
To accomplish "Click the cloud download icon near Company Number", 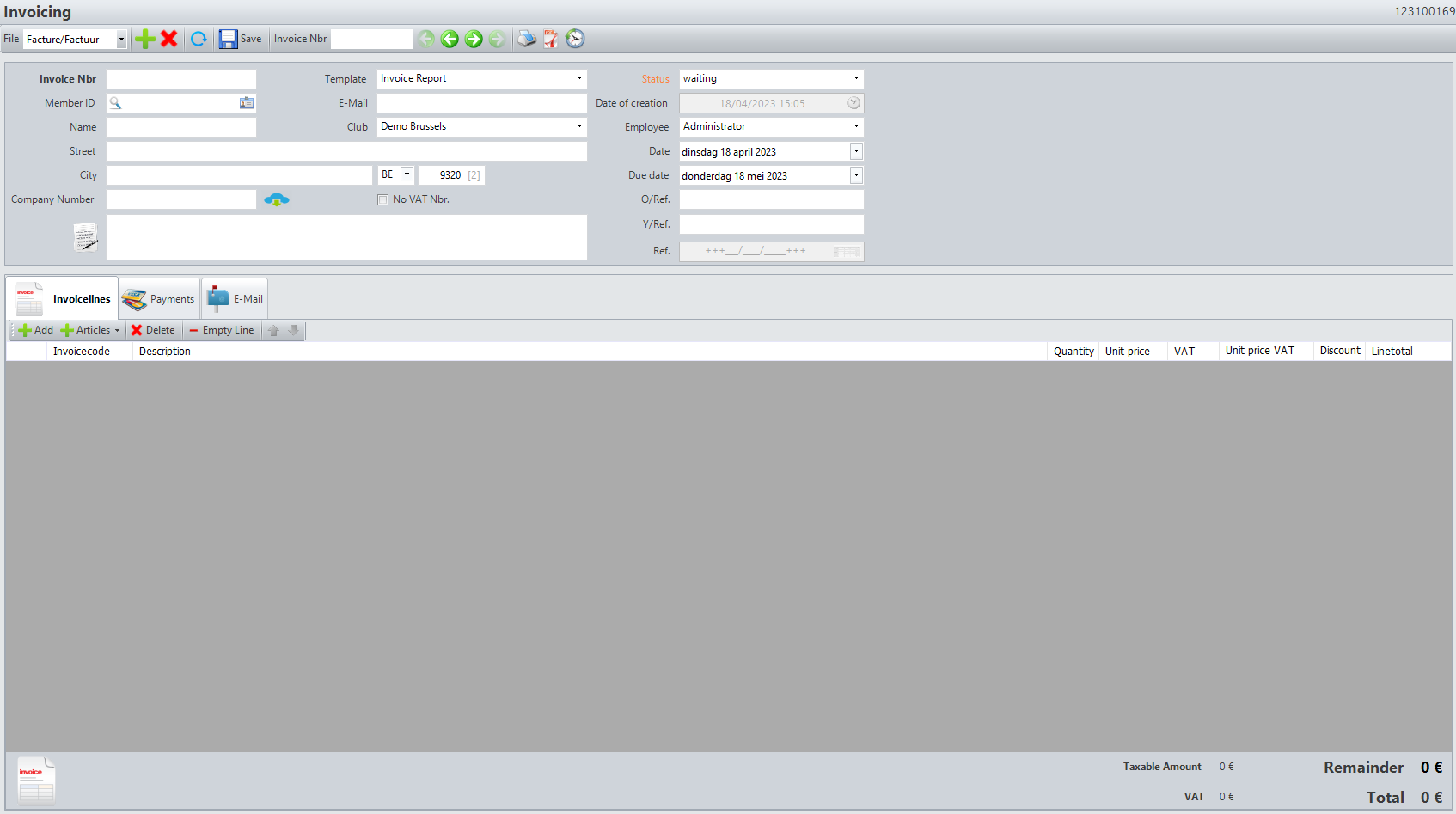I will 276,199.
